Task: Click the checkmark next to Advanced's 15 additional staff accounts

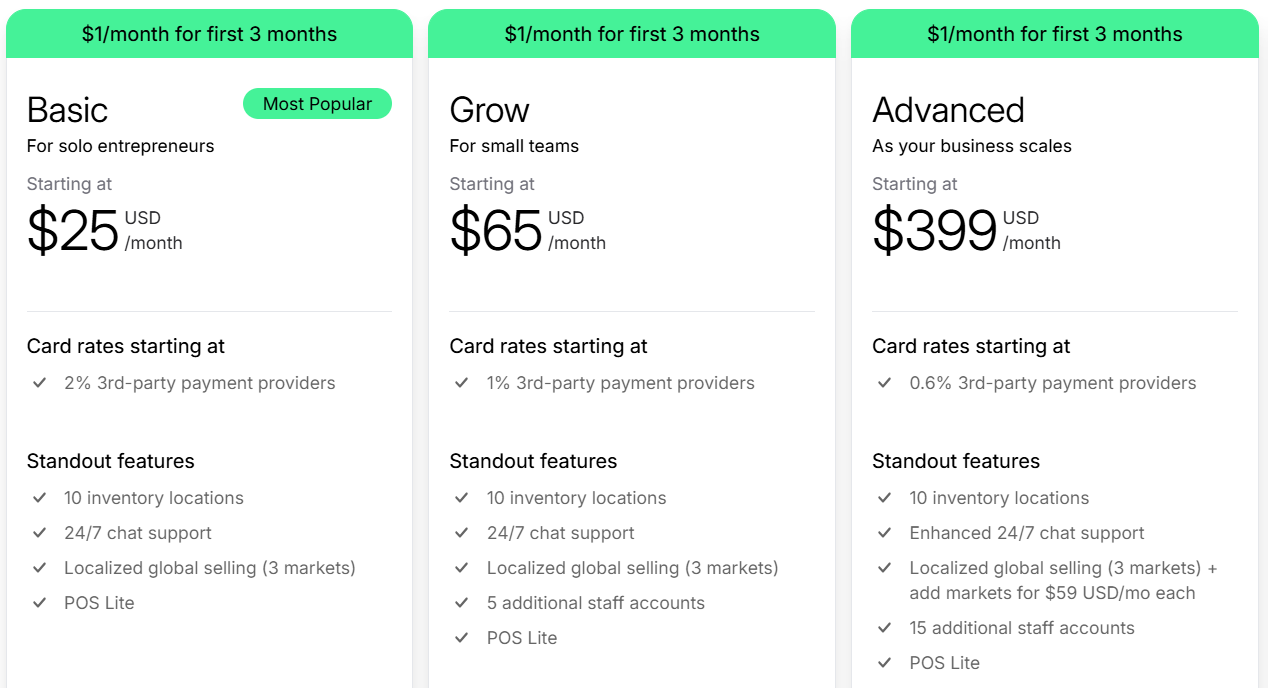Action: click(885, 627)
